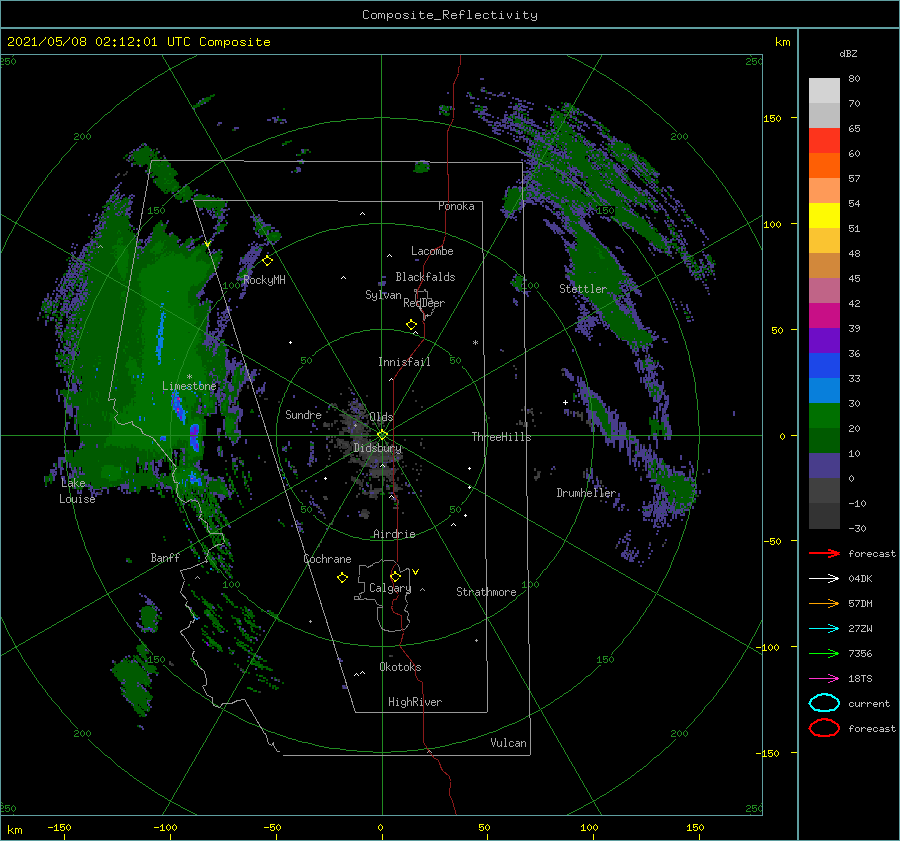
Task: Click the Vulcan label
Action: 508,743
